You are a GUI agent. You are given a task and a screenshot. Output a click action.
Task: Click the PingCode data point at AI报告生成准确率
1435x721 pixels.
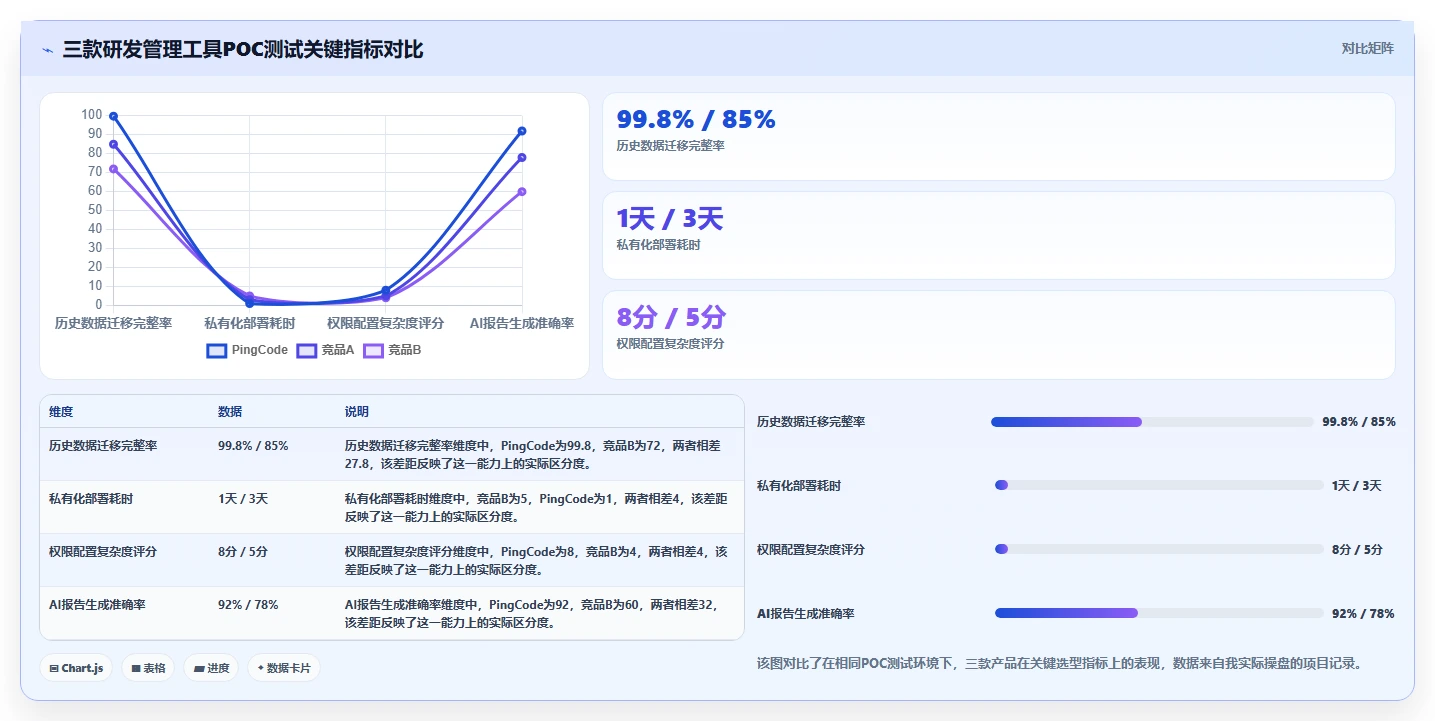(522, 131)
